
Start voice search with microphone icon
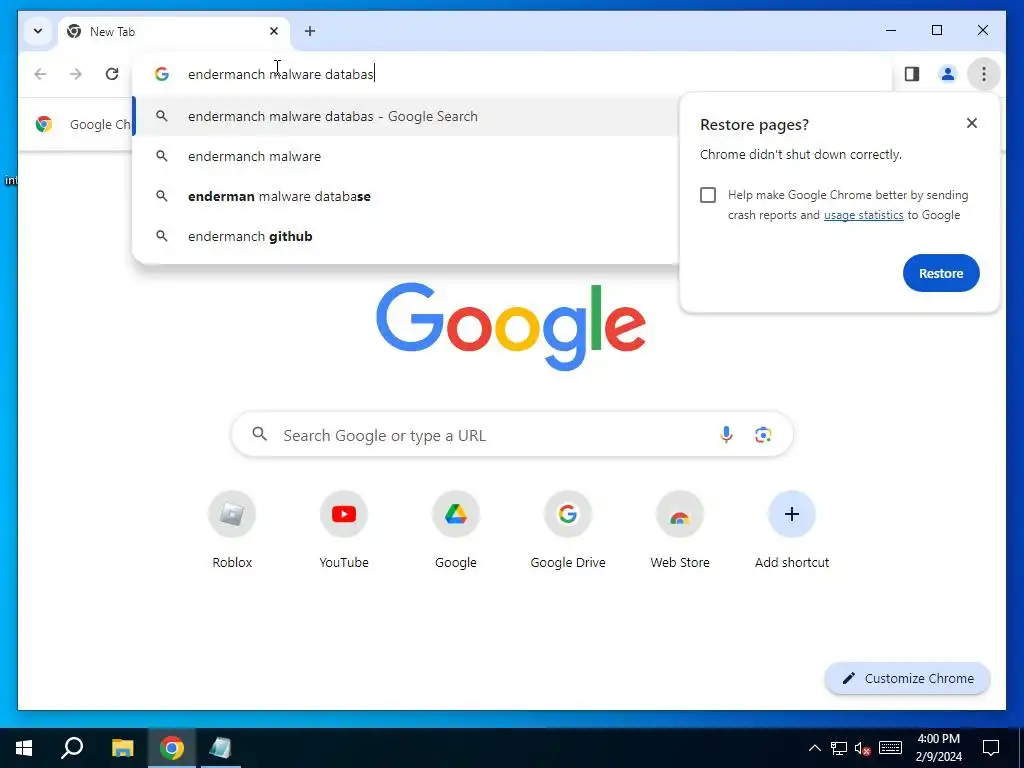(x=726, y=434)
